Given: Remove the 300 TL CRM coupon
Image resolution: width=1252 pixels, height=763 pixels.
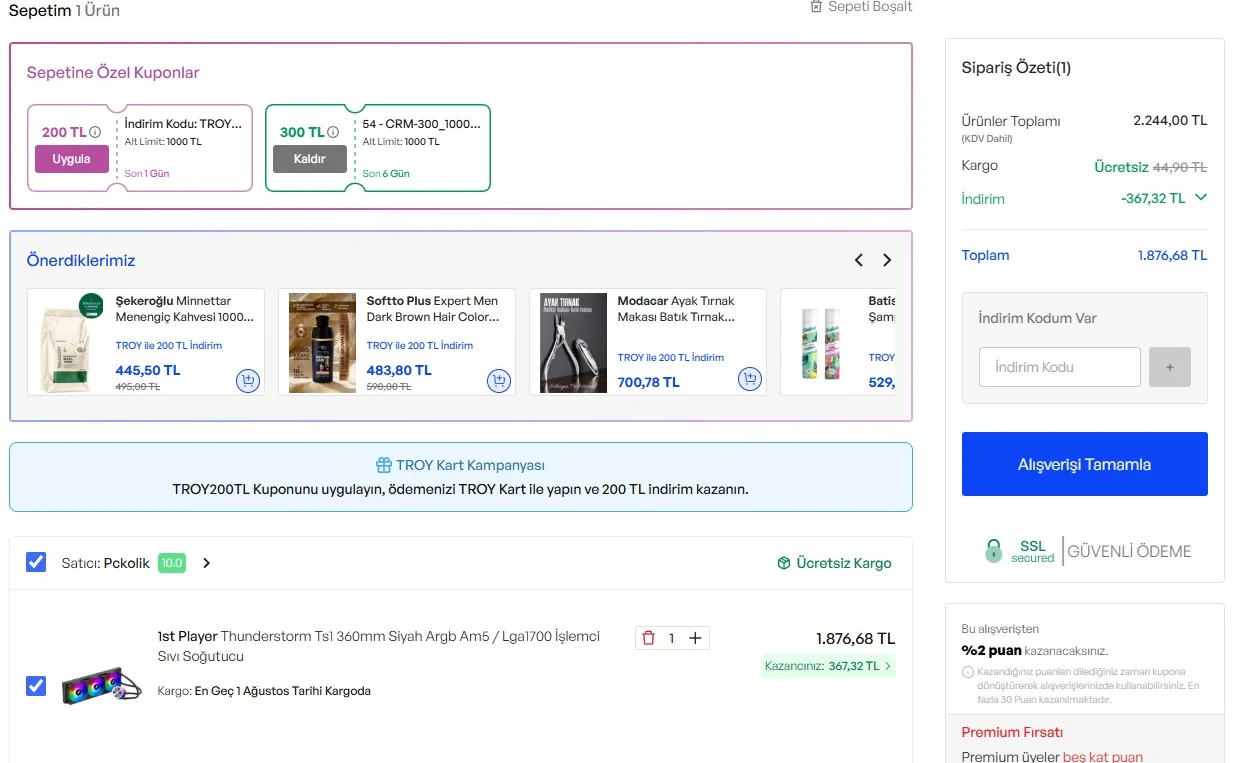Looking at the screenshot, I should (x=310, y=159).
